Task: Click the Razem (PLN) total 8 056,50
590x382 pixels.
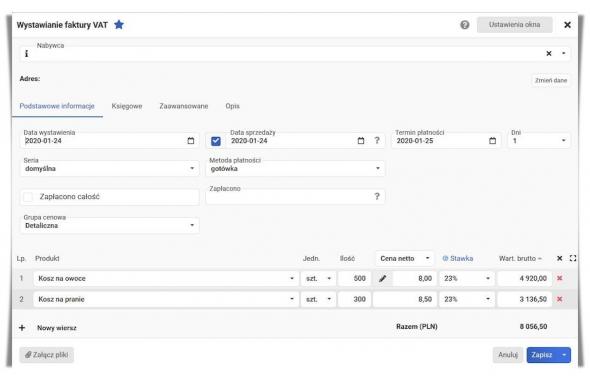Action: pos(534,327)
